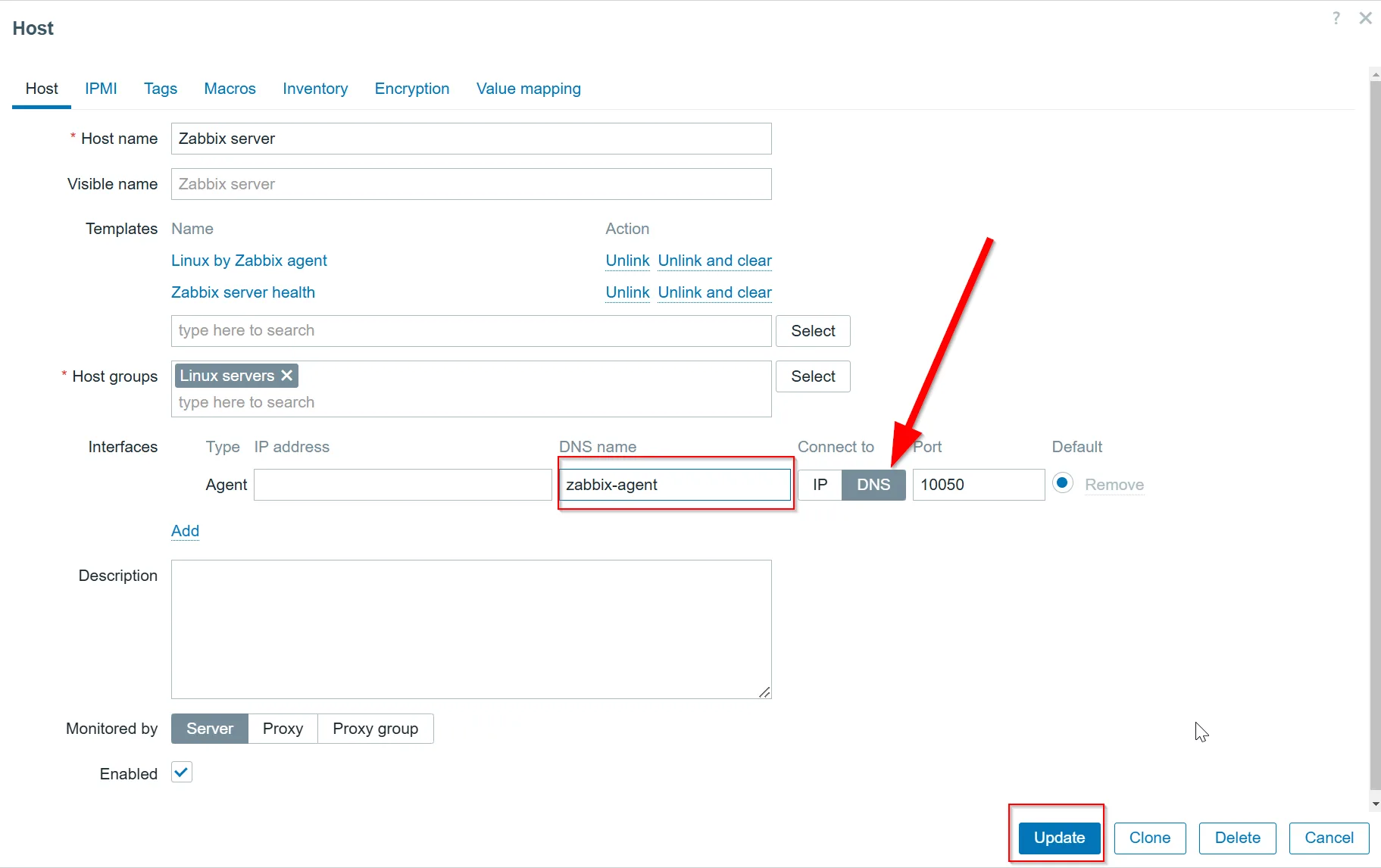Click the Delete button
The height and width of the screenshot is (868, 1381).
point(1238,838)
